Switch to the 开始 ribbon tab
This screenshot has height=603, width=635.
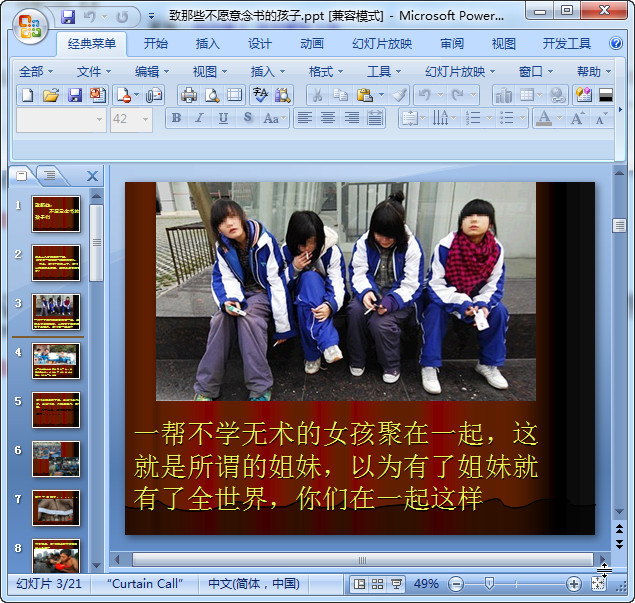click(x=156, y=43)
